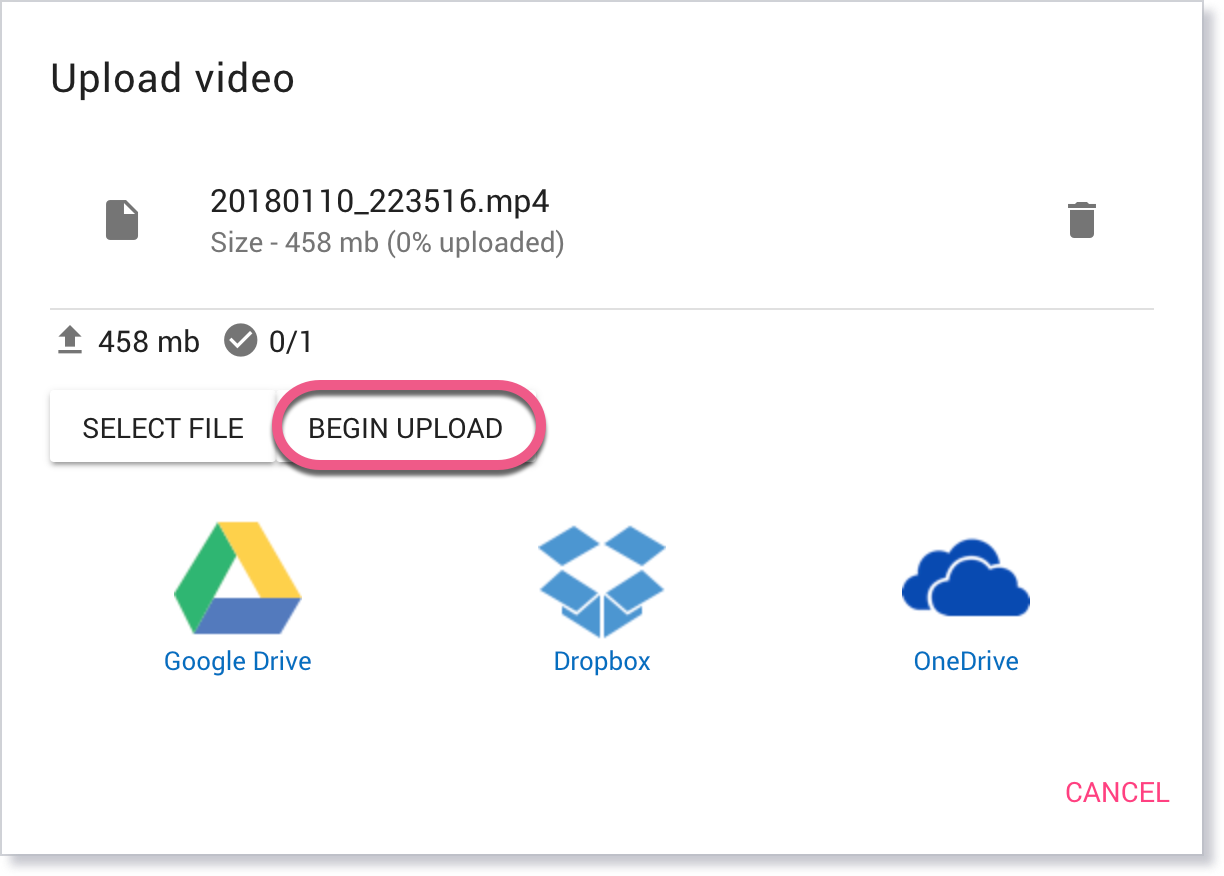
Task: Click the Dropbox box logo
Action: (602, 581)
